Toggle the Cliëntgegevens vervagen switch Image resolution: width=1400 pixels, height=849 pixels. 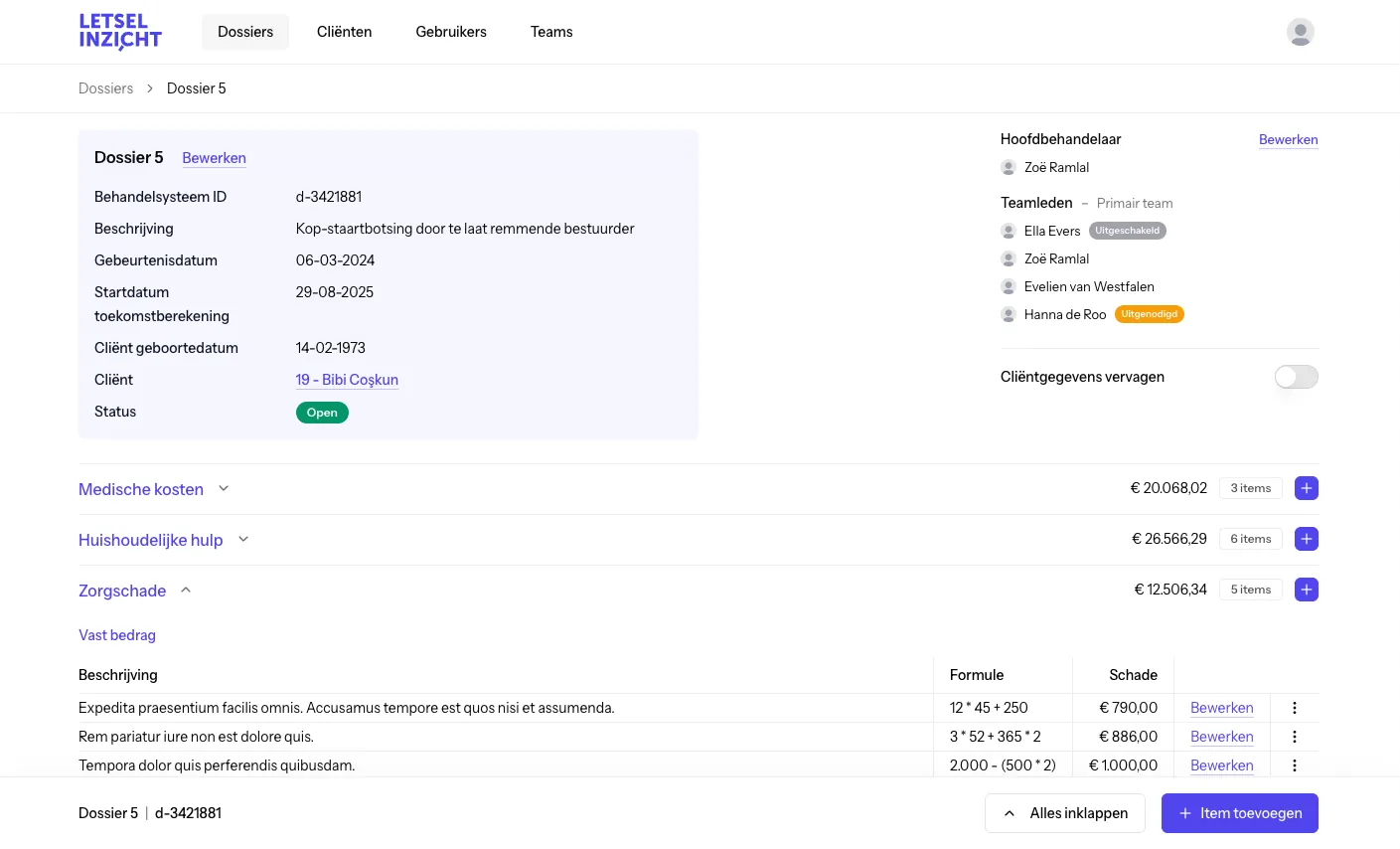click(1297, 377)
